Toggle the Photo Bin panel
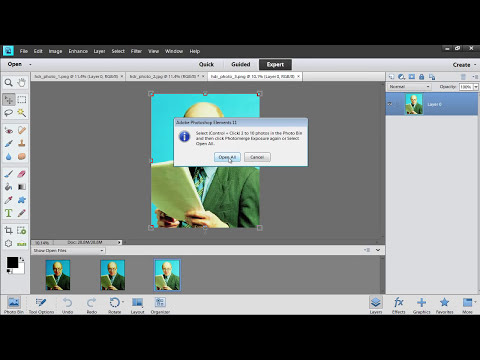The width and height of the screenshot is (480, 360). pos(14,305)
